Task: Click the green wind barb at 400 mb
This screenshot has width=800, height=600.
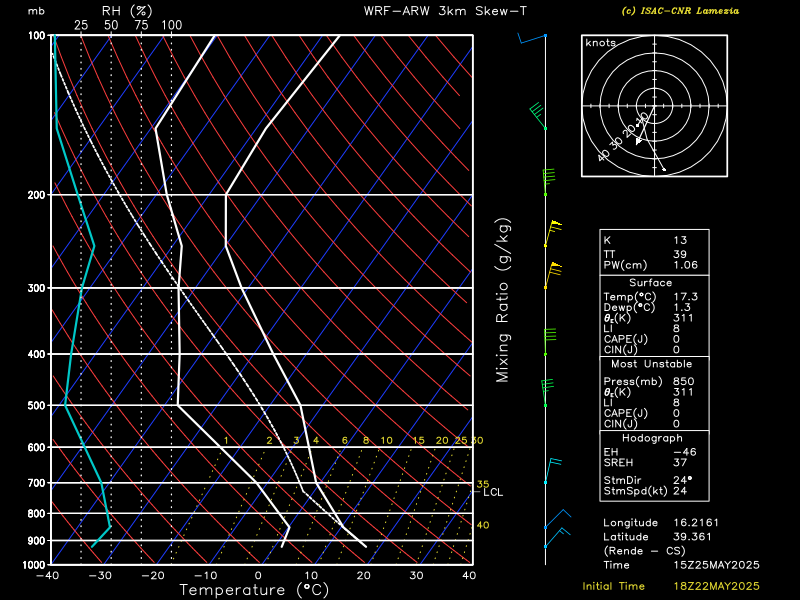Action: [549, 342]
